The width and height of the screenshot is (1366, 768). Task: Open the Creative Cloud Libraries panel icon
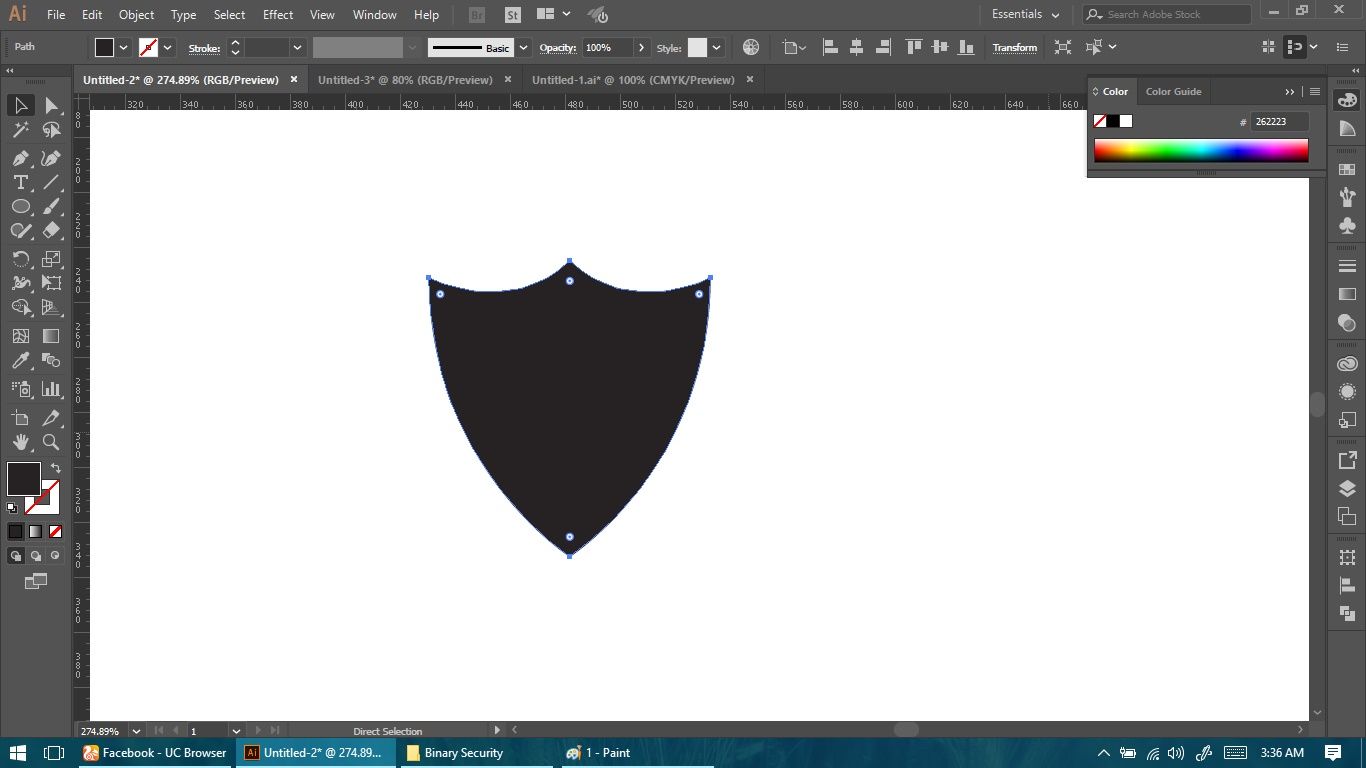tap(1347, 364)
